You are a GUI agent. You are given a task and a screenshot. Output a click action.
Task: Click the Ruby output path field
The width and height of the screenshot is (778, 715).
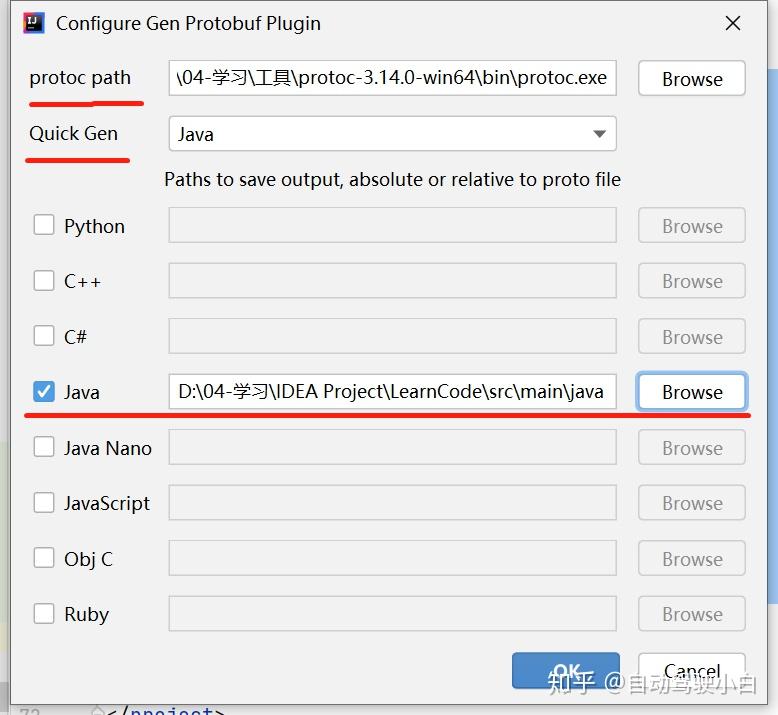pyautogui.click(x=391, y=614)
